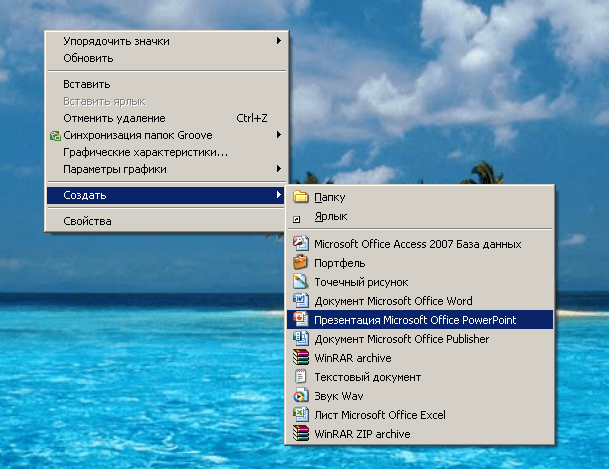Expand the Синхронизация папок Groove arrow
Screen dimensions: 609x469
pos(278,135)
